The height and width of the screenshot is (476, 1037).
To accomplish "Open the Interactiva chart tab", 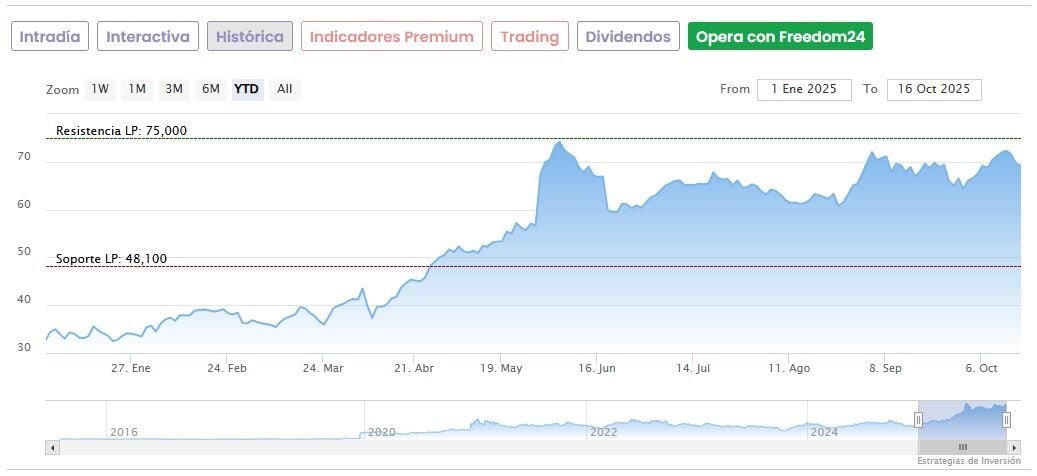I will [x=148, y=37].
